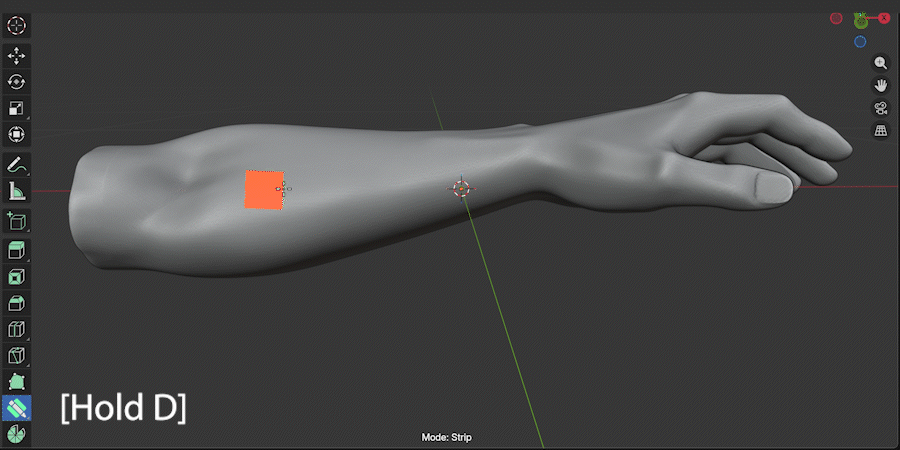
Task: Toggle the camera view button
Action: [x=880, y=108]
